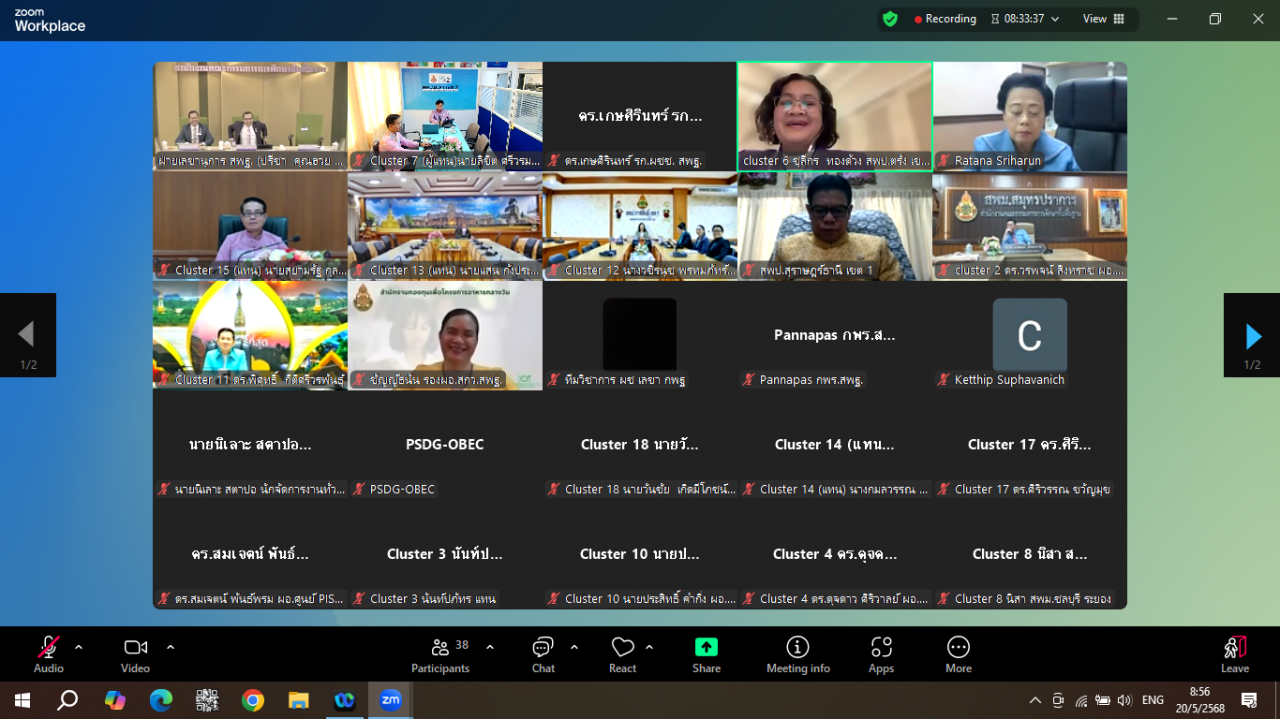The image size is (1280, 719).
Task: Open the React menu
Action: click(623, 654)
